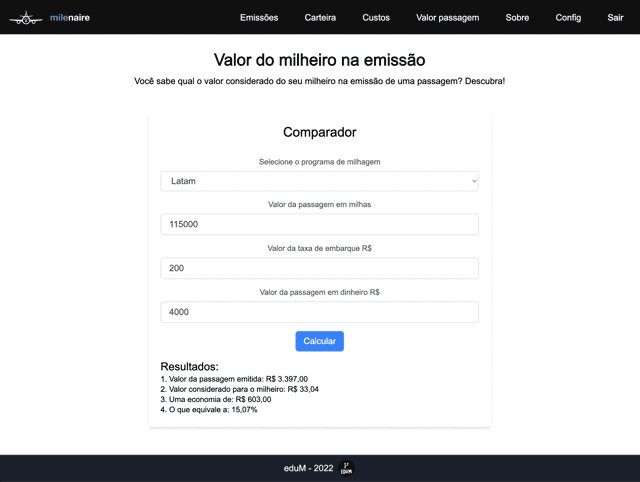This screenshot has height=482, width=640.
Task: Click the eduM footer badge icon
Action: (347, 468)
